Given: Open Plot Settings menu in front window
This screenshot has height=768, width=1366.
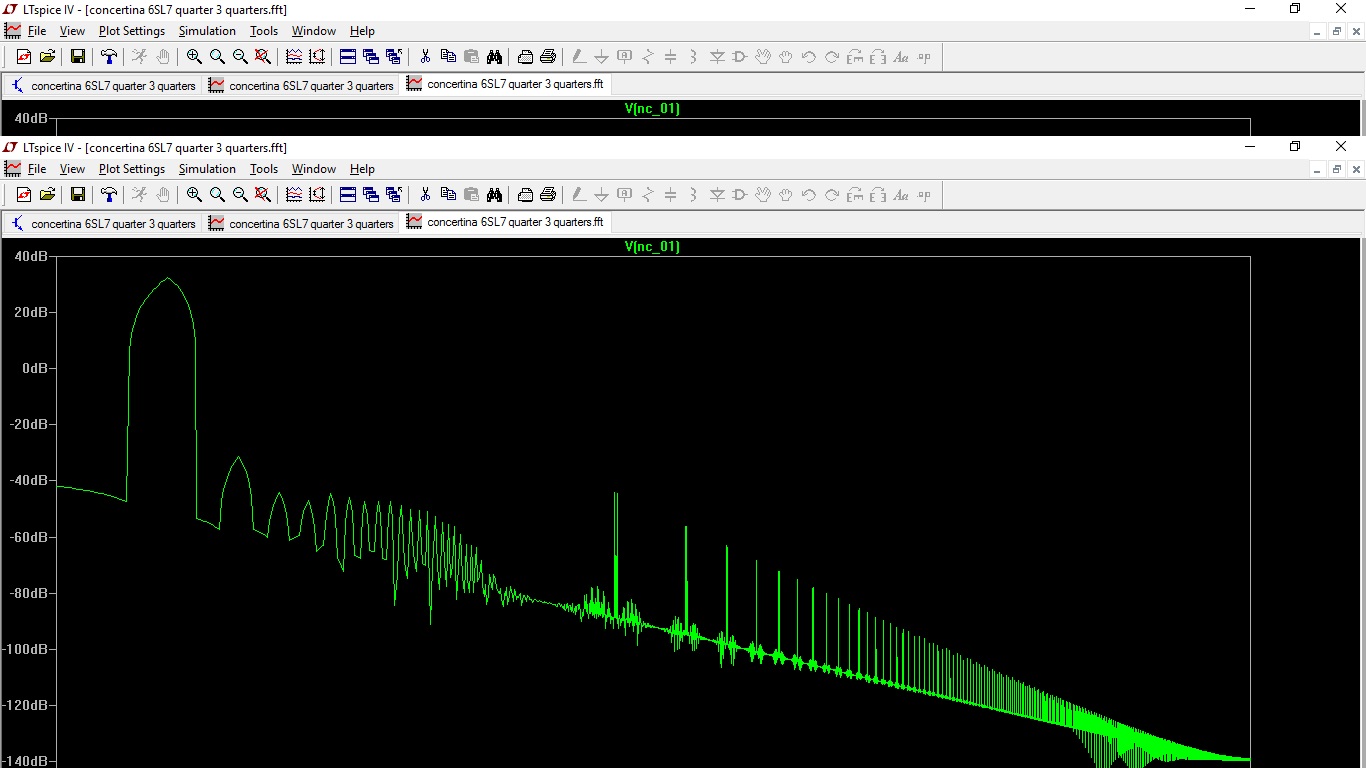Looking at the screenshot, I should coord(132,169).
